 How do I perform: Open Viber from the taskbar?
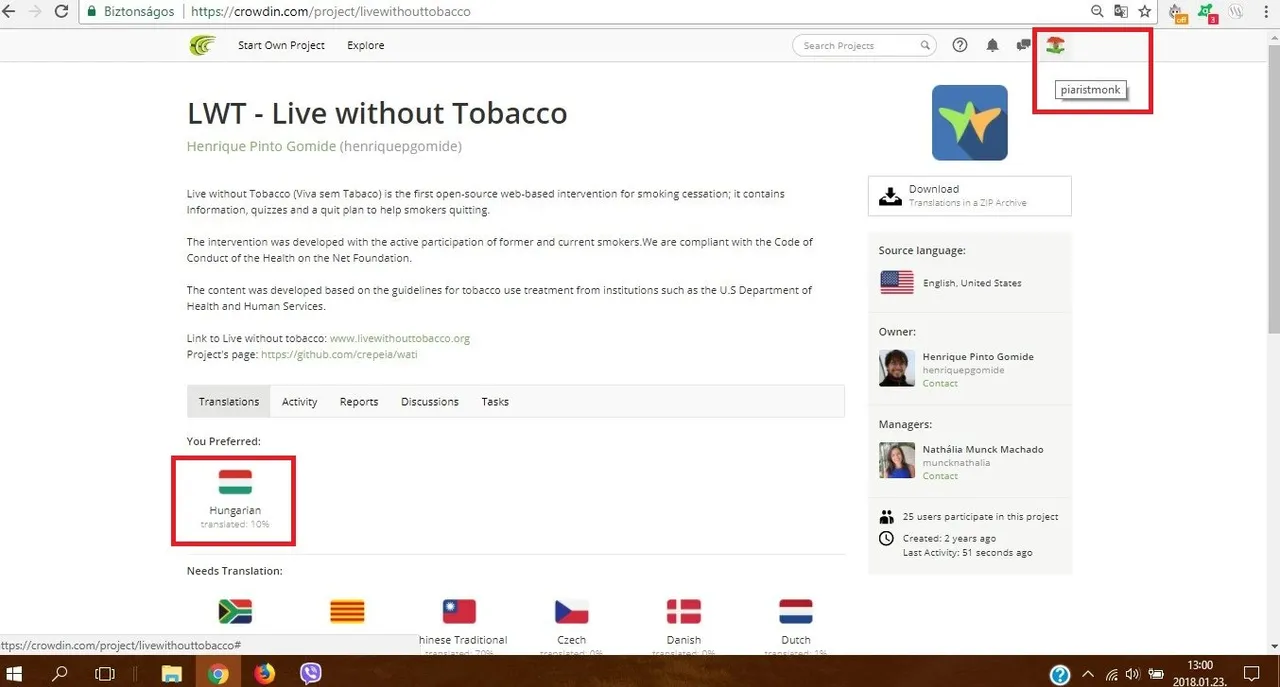pyautogui.click(x=311, y=674)
